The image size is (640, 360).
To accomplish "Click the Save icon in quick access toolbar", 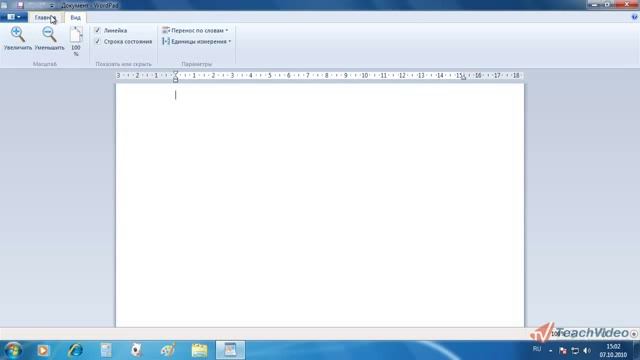I will click(20, 5).
